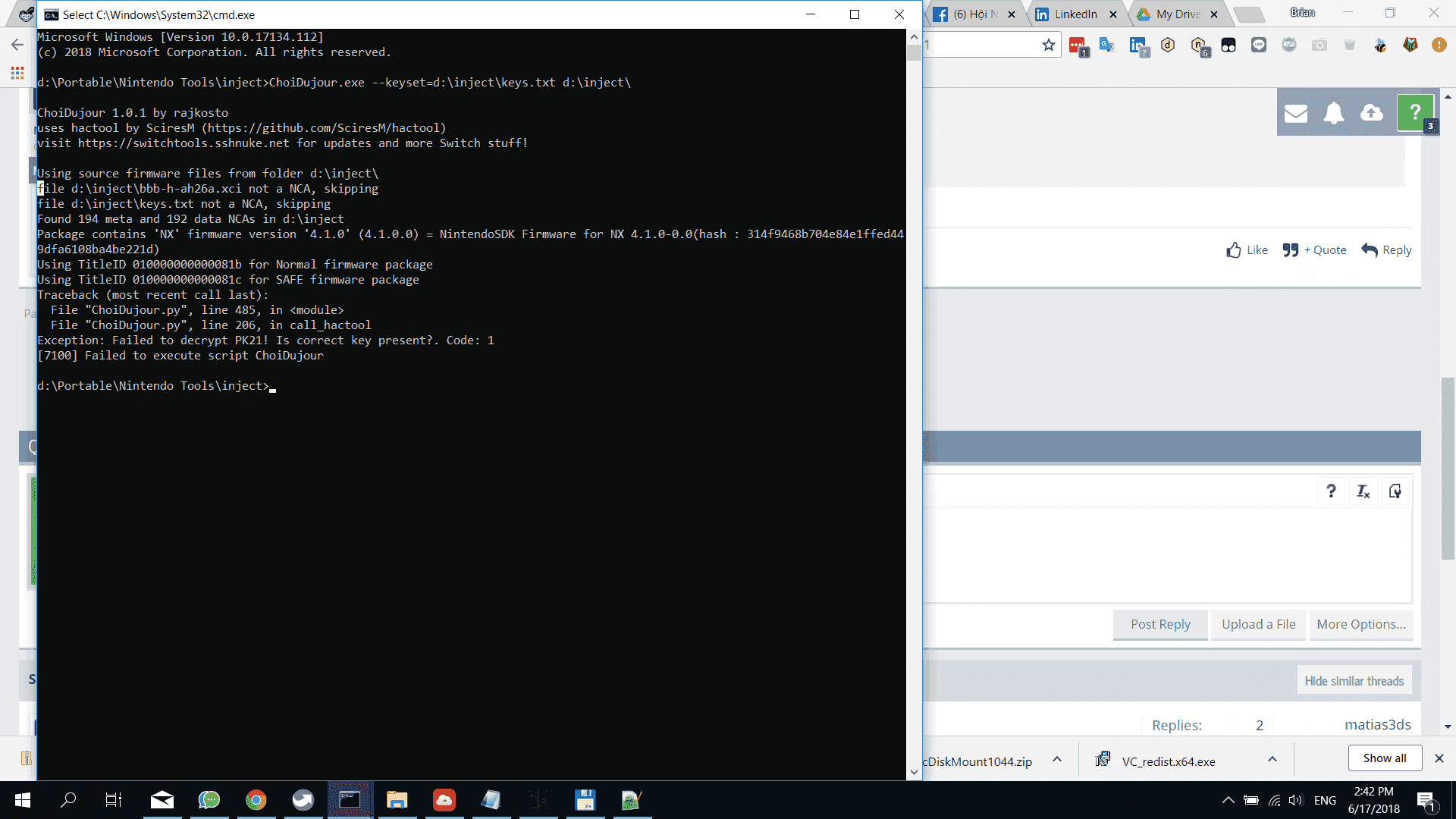Image resolution: width=1456 pixels, height=819 pixels.
Task: Click the greyed-out camera extension icon
Action: pyautogui.click(x=1319, y=45)
